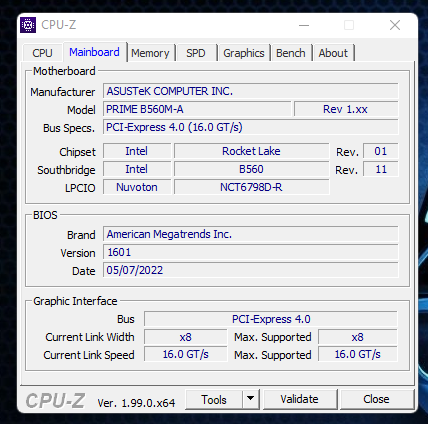Select the Mainboard tab
428x424 pixels.
[94, 52]
